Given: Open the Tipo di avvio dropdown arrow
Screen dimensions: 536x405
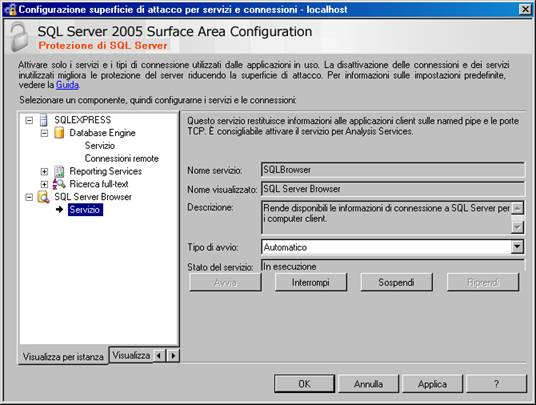Looking at the screenshot, I should 517,247.
